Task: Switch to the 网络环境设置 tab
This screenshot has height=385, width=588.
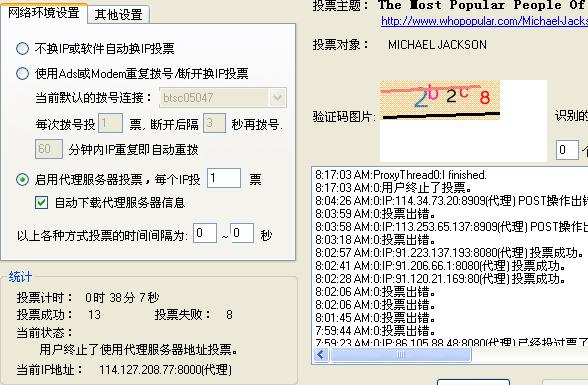Action: [x=44, y=13]
